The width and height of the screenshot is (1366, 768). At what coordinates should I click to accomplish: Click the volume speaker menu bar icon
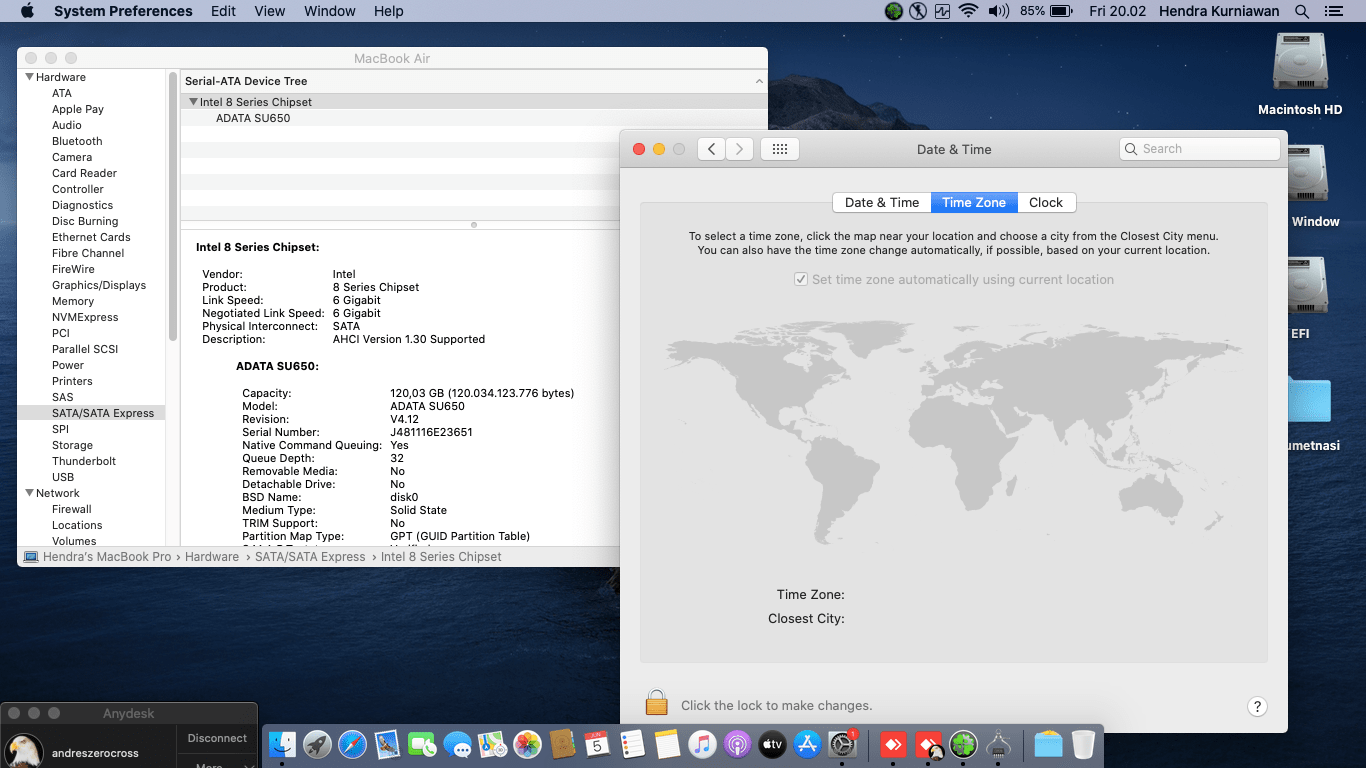point(998,11)
